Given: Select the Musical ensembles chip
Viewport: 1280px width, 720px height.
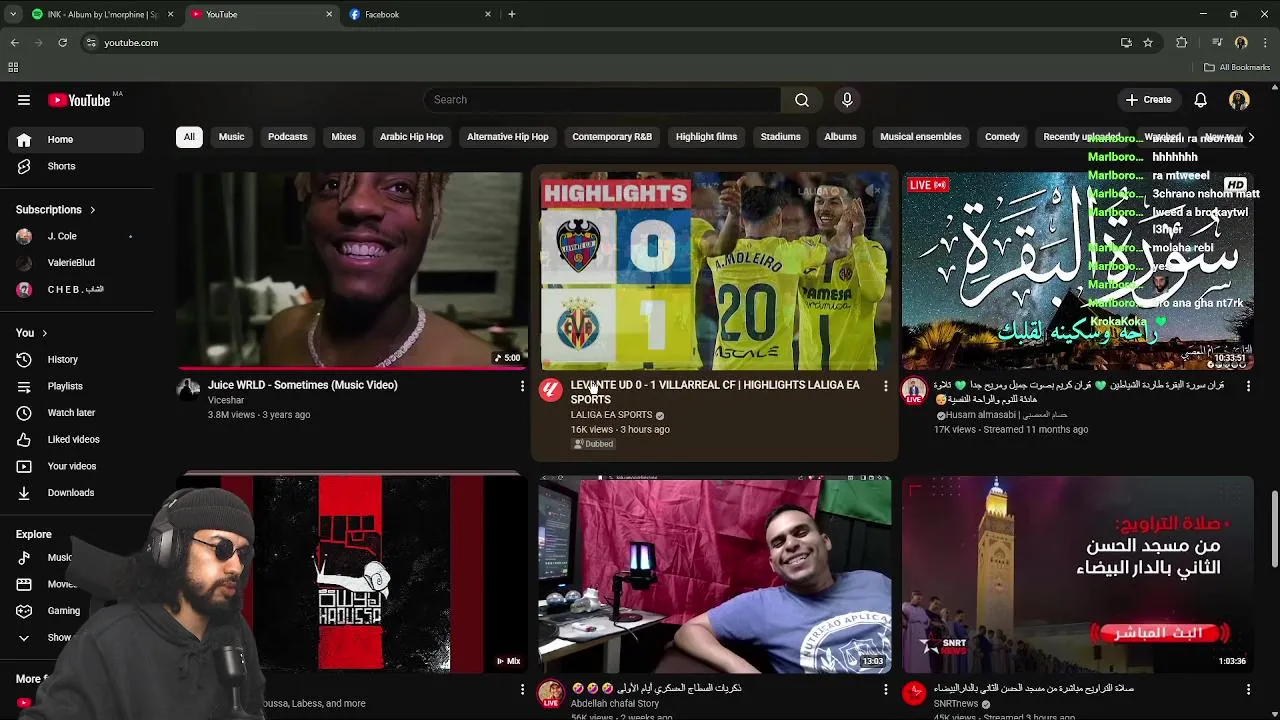Looking at the screenshot, I should click(x=920, y=137).
